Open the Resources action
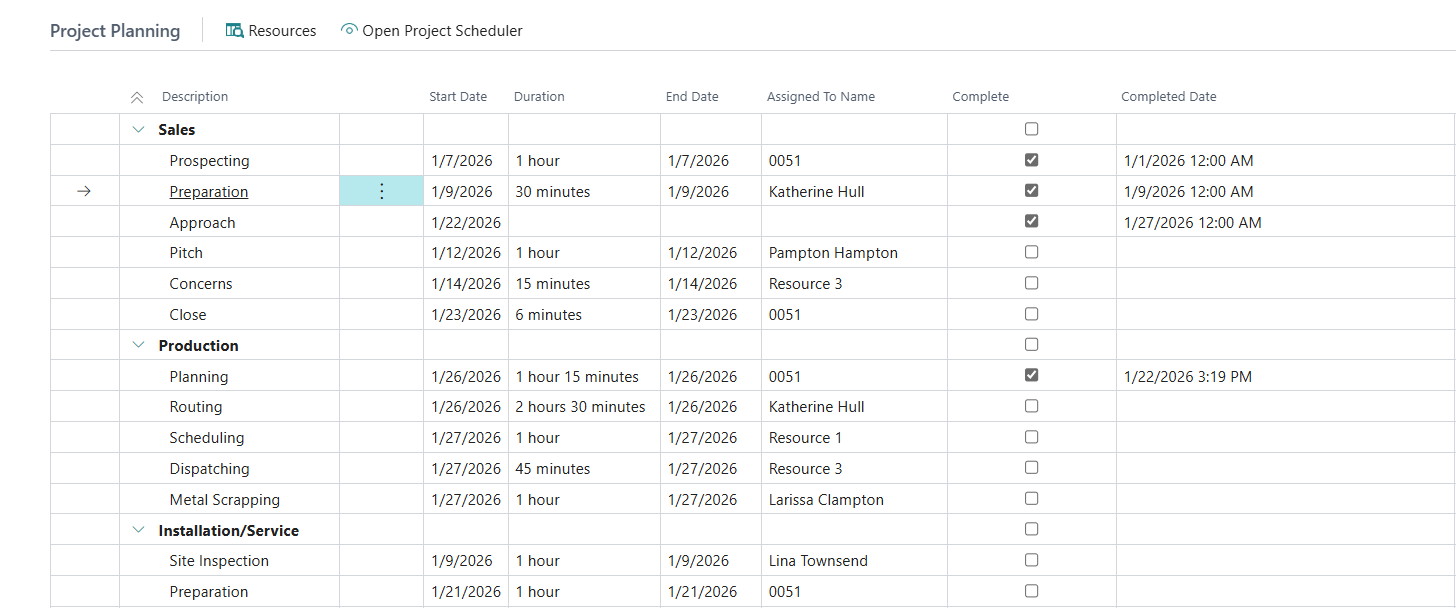The height and width of the screenshot is (608, 1456). tap(282, 31)
